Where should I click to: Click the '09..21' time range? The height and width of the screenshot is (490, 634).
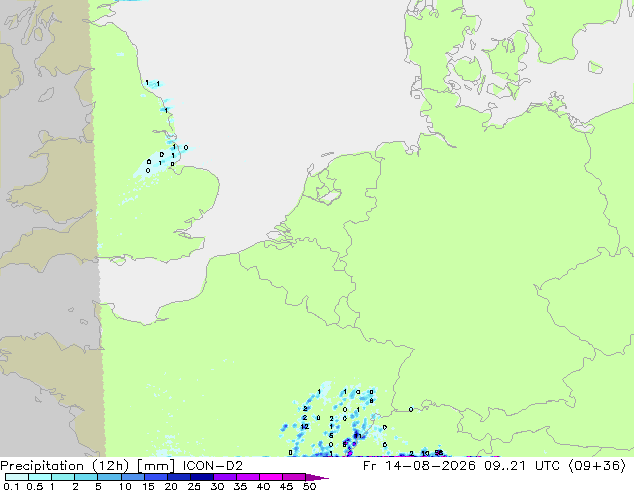pyautogui.click(x=505, y=466)
